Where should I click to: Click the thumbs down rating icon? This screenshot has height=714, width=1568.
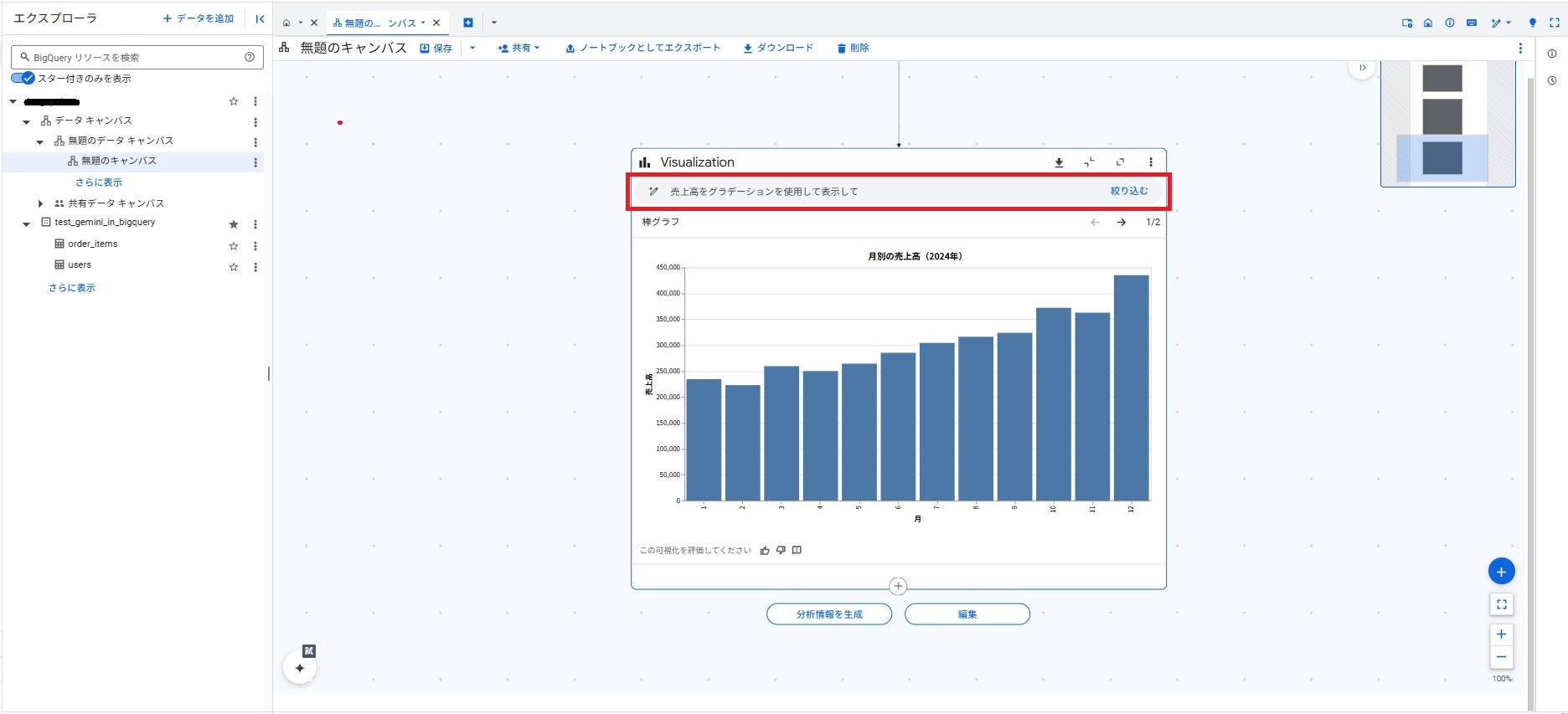(781, 551)
